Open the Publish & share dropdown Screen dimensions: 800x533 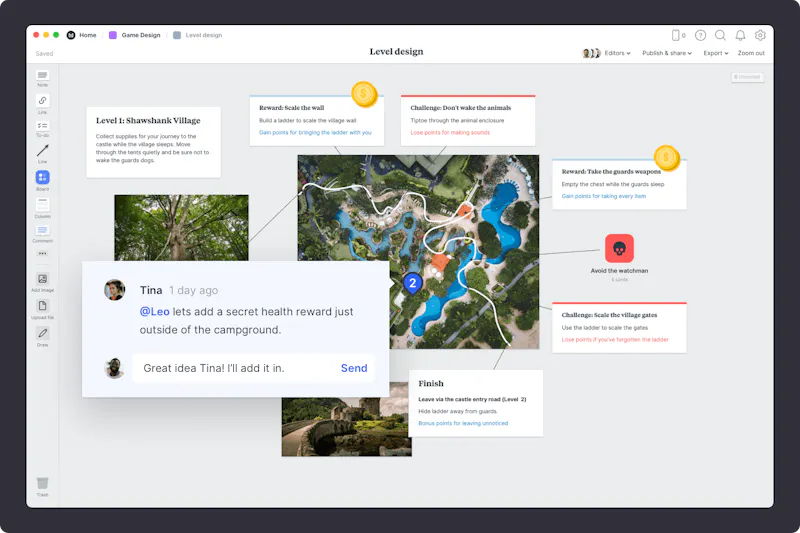pos(666,53)
